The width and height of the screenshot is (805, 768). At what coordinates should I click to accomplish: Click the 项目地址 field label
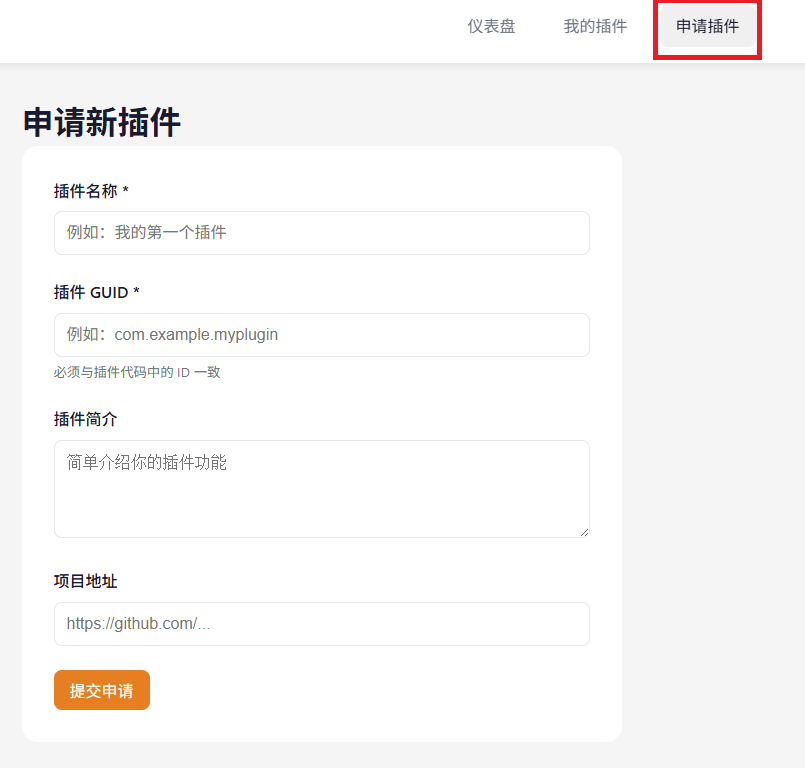tap(86, 581)
